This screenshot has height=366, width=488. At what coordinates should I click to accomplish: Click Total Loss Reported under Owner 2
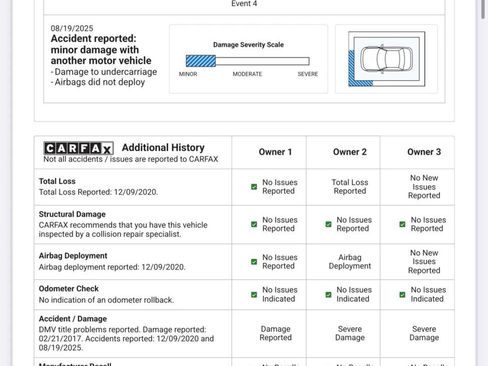[x=350, y=187]
